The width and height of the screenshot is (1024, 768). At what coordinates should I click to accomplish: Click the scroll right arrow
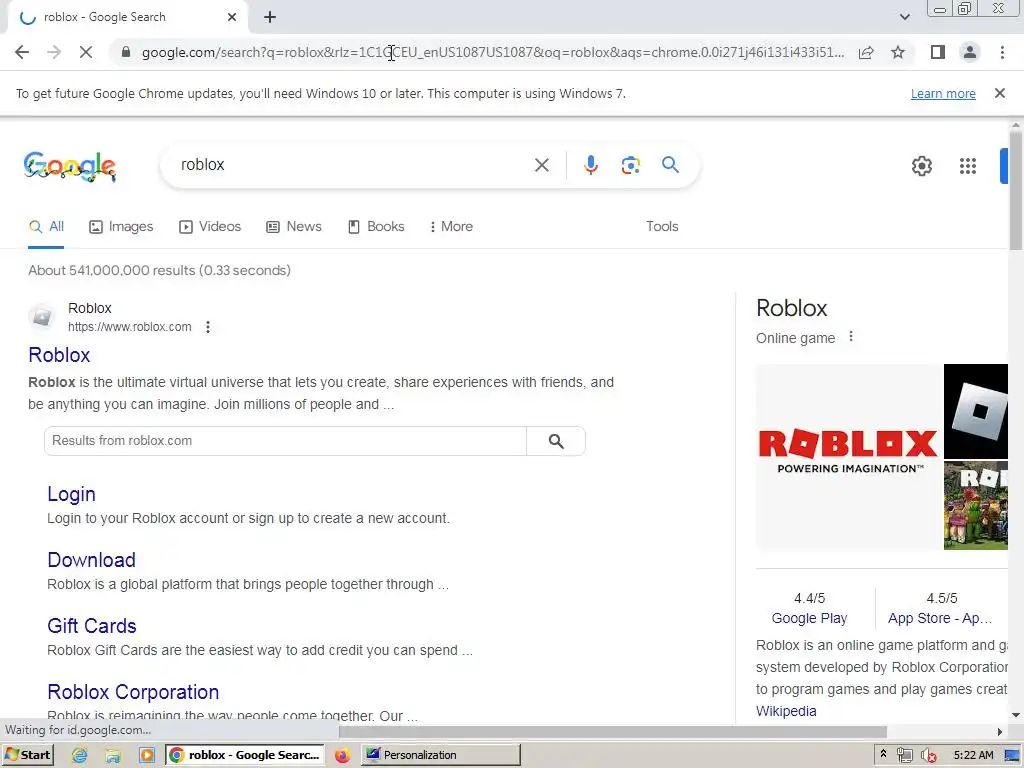pos(1000,732)
